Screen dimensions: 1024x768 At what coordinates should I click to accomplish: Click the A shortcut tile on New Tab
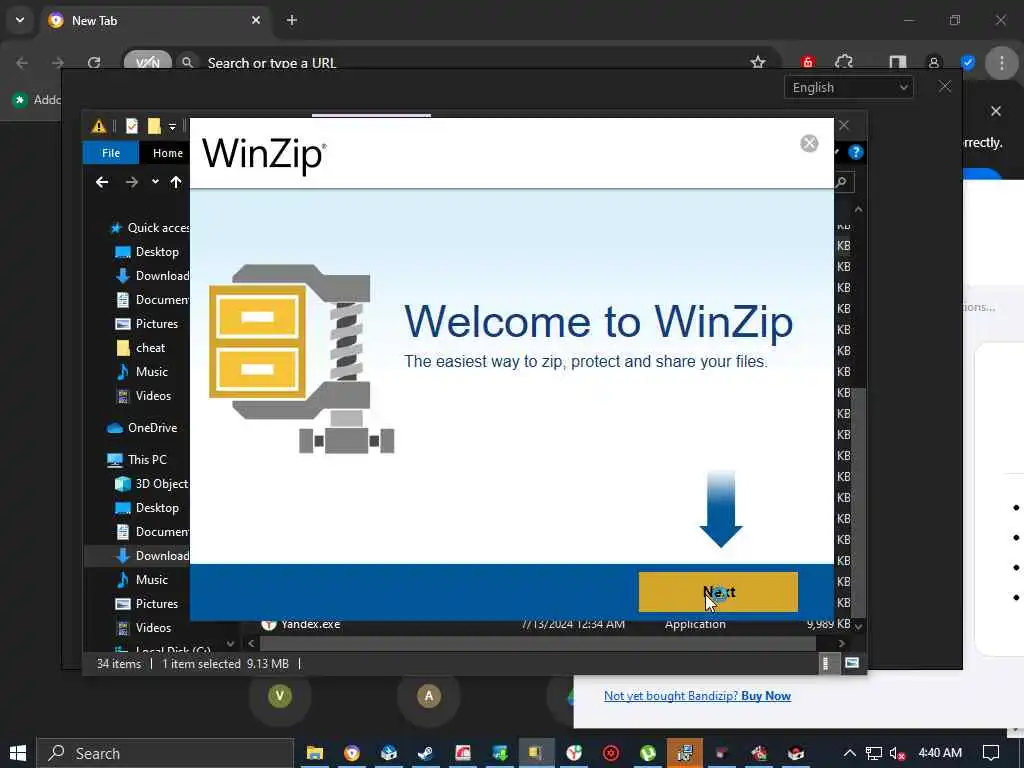tap(428, 696)
